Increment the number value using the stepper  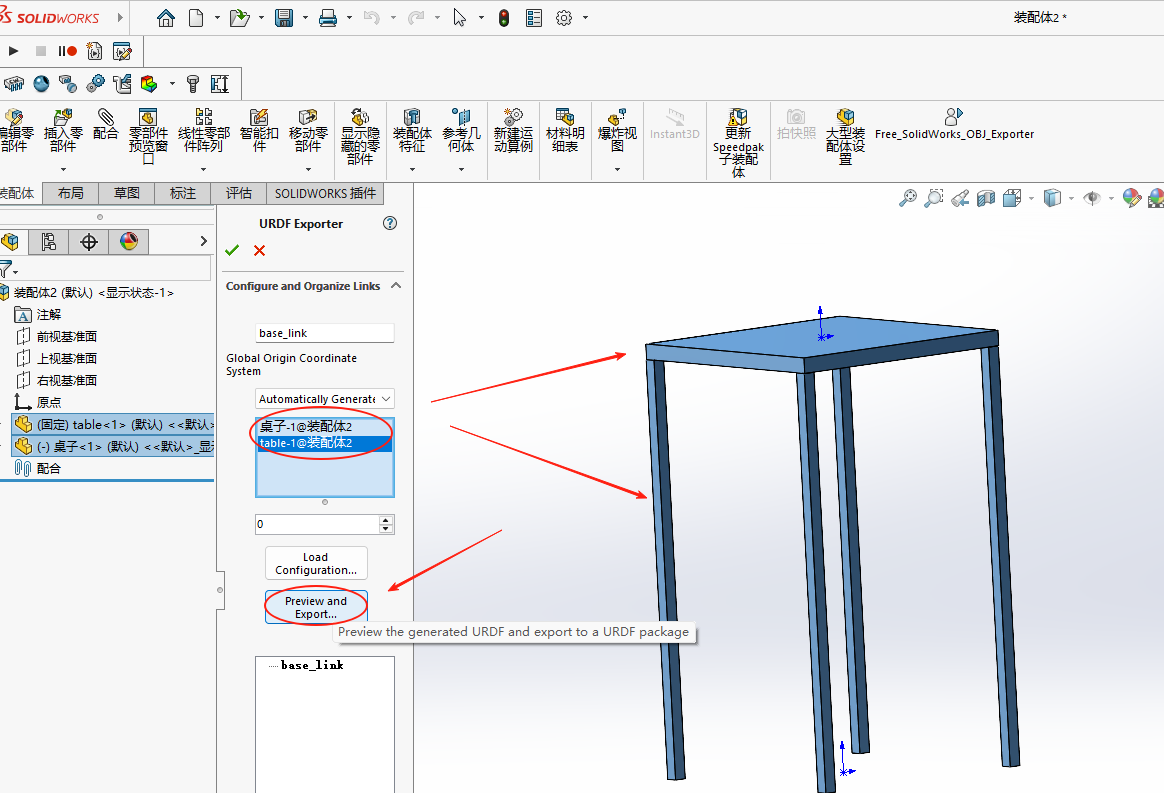pos(383,519)
